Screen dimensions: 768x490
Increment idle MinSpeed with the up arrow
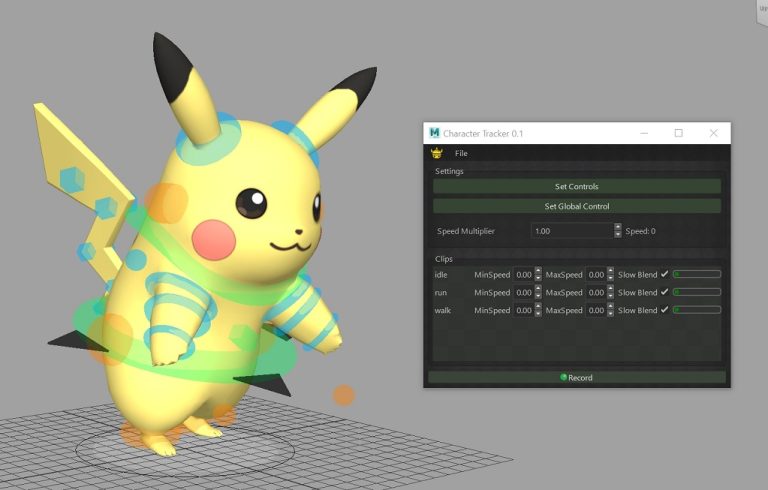pos(538,271)
